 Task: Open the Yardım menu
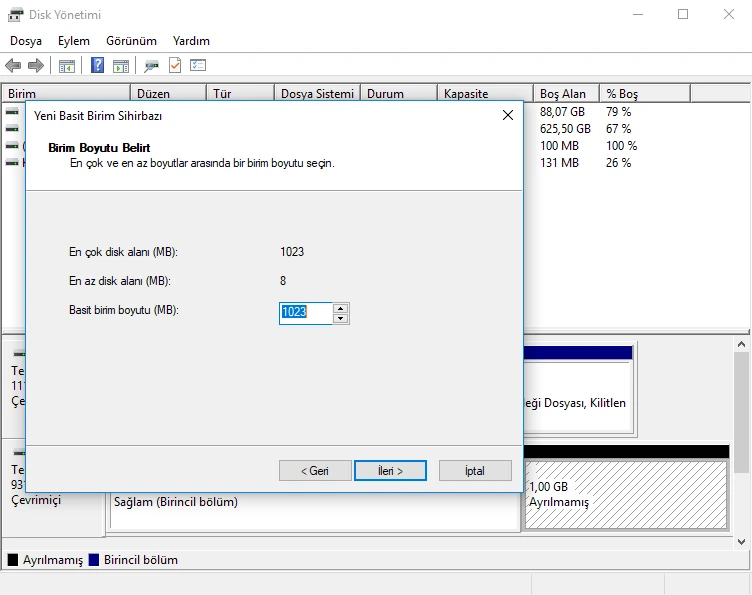tap(191, 41)
